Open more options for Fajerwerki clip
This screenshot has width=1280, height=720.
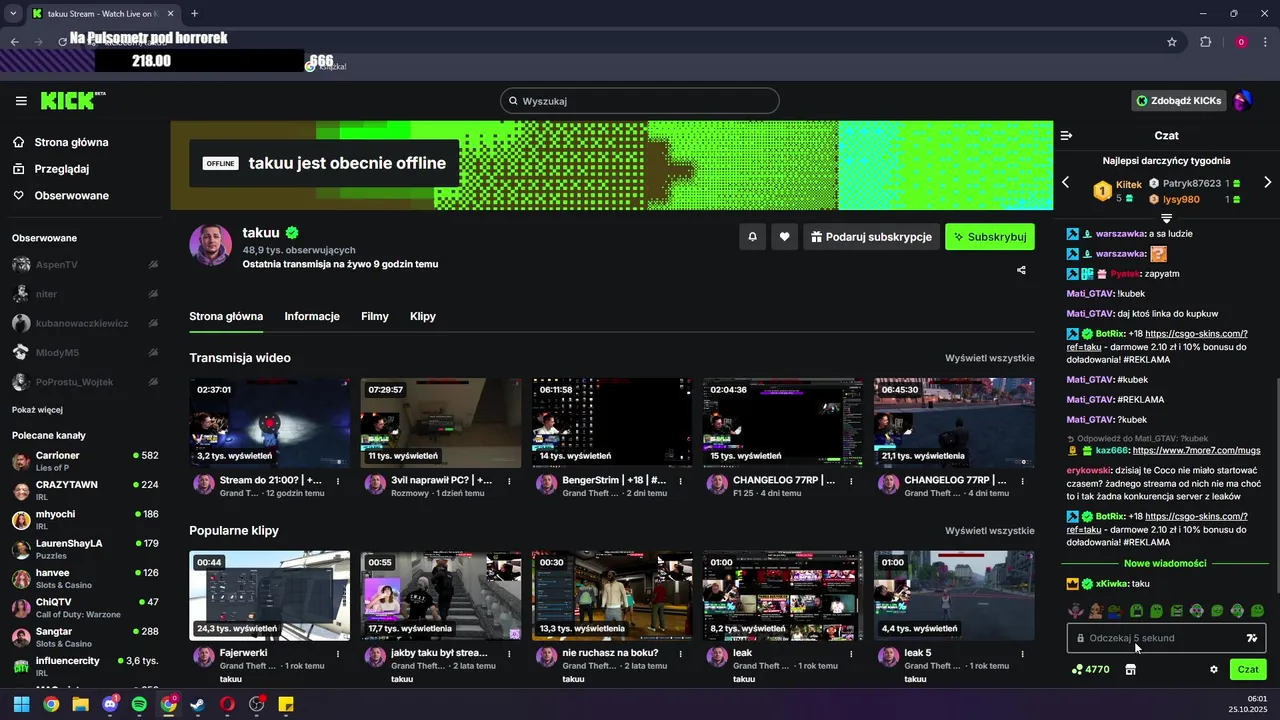[x=338, y=654]
